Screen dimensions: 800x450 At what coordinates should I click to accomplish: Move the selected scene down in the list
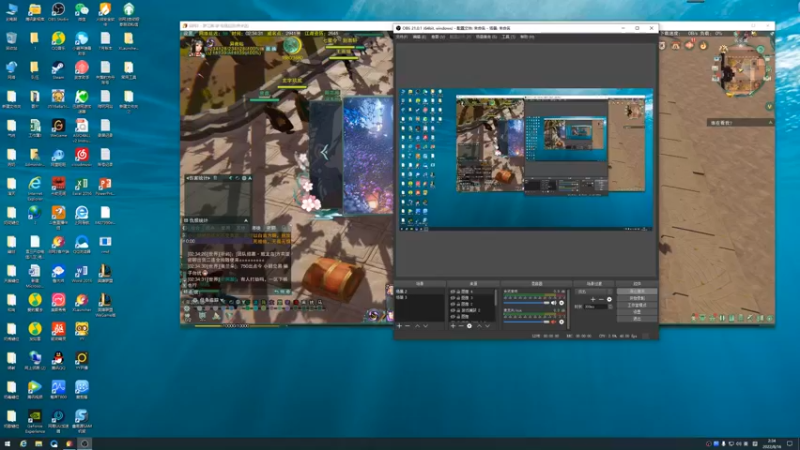tap(426, 326)
